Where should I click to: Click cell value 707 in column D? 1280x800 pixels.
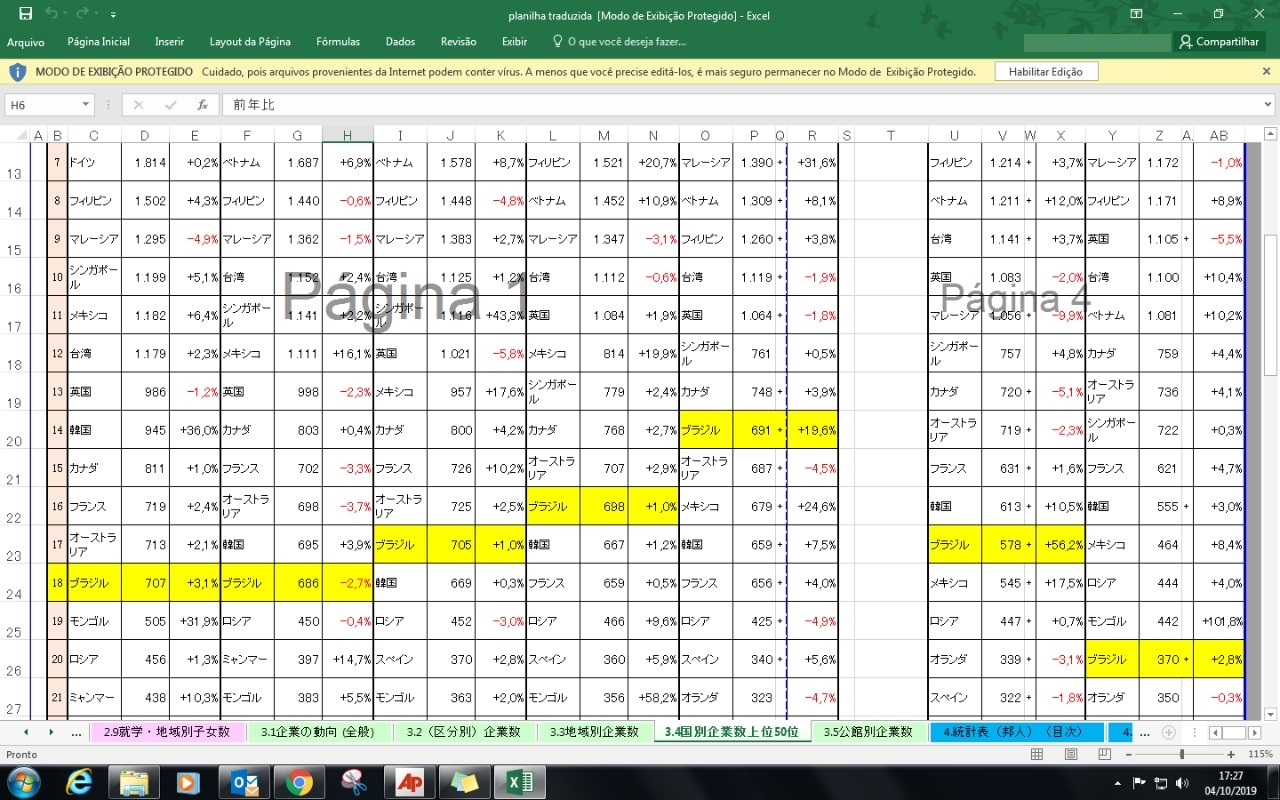[145, 582]
